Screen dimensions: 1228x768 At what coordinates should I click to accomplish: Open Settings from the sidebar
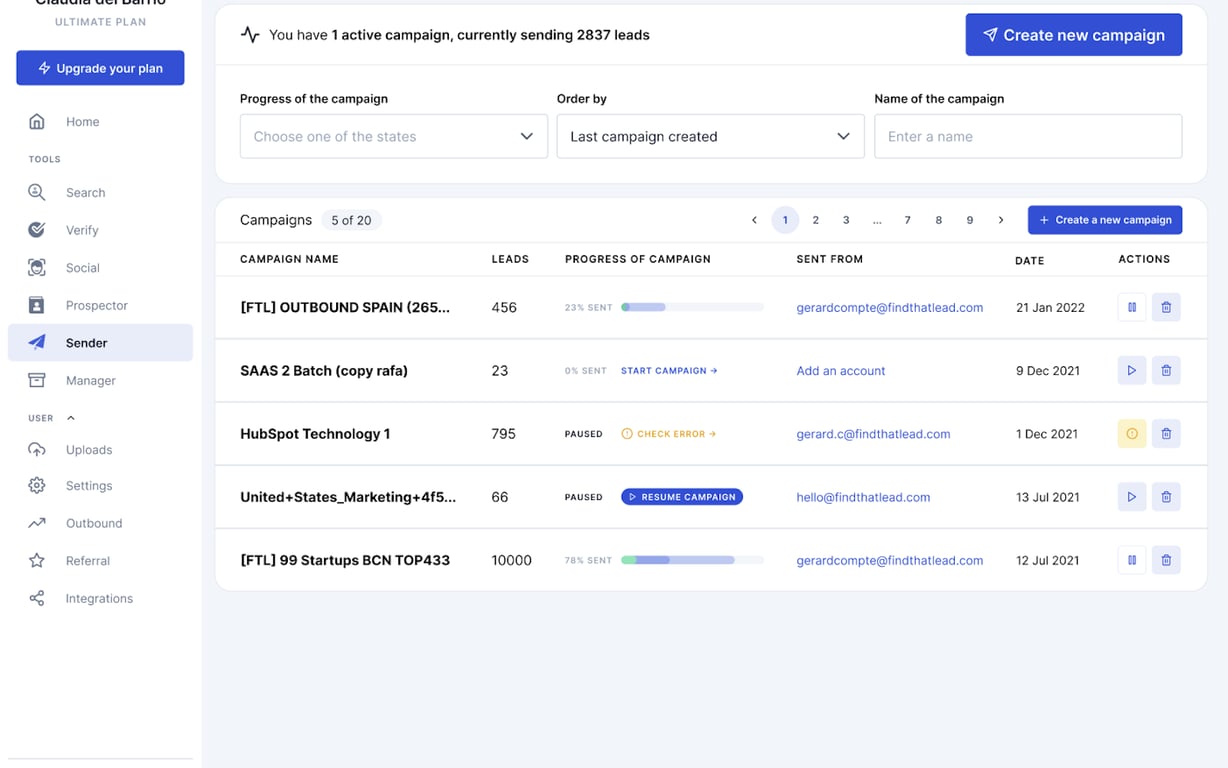click(x=88, y=485)
